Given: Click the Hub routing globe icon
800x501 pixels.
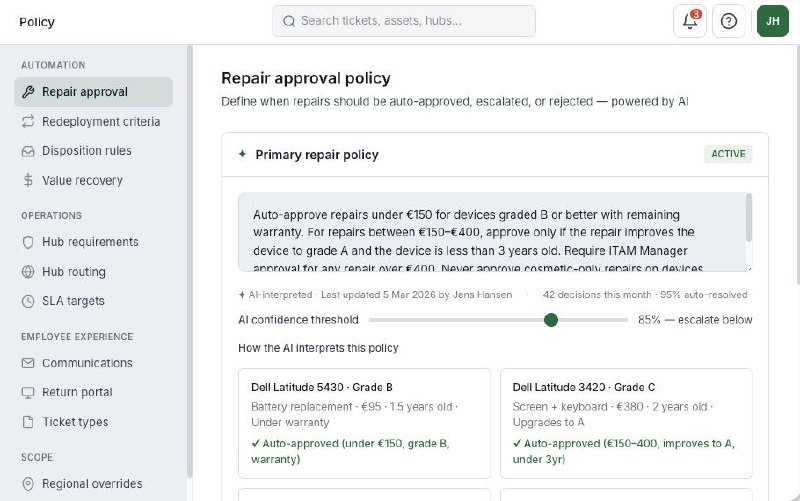Looking at the screenshot, I should (28, 272).
